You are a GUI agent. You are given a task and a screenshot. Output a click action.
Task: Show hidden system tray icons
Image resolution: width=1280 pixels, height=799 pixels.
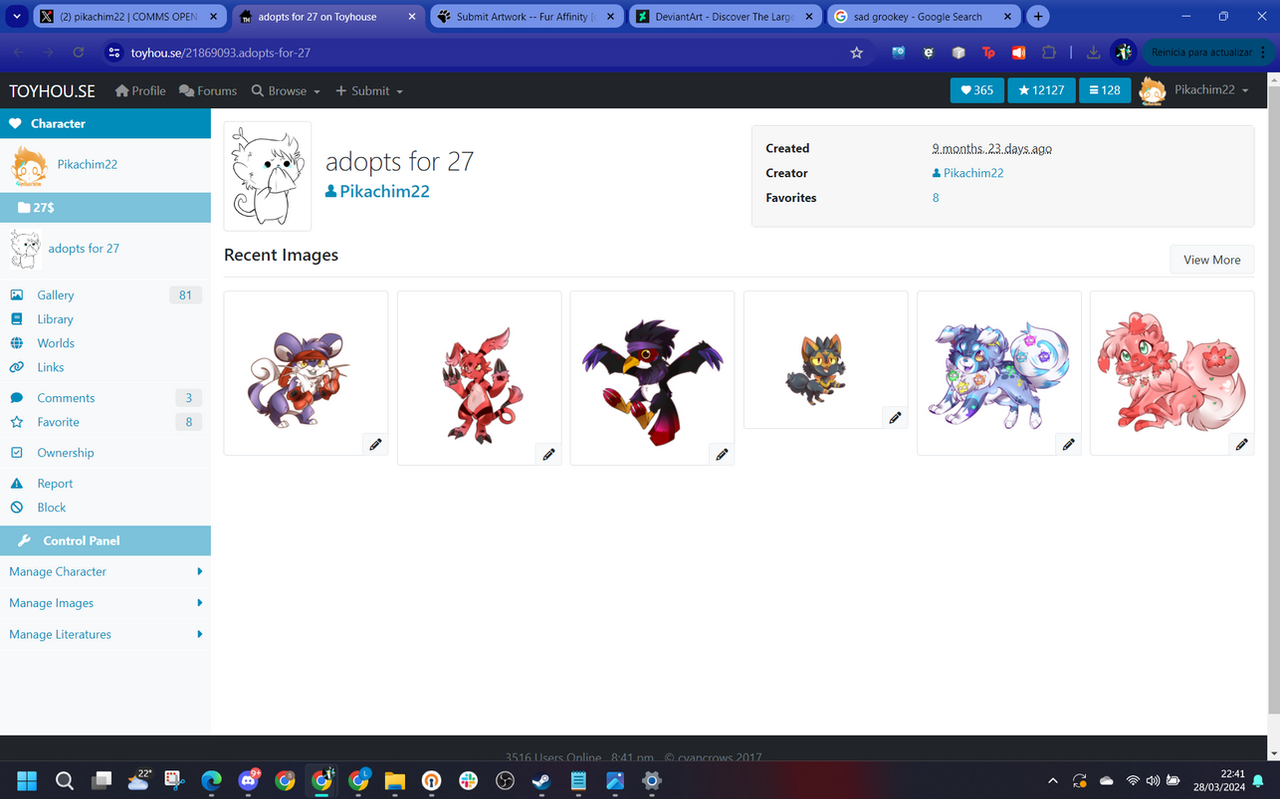pos(1052,781)
